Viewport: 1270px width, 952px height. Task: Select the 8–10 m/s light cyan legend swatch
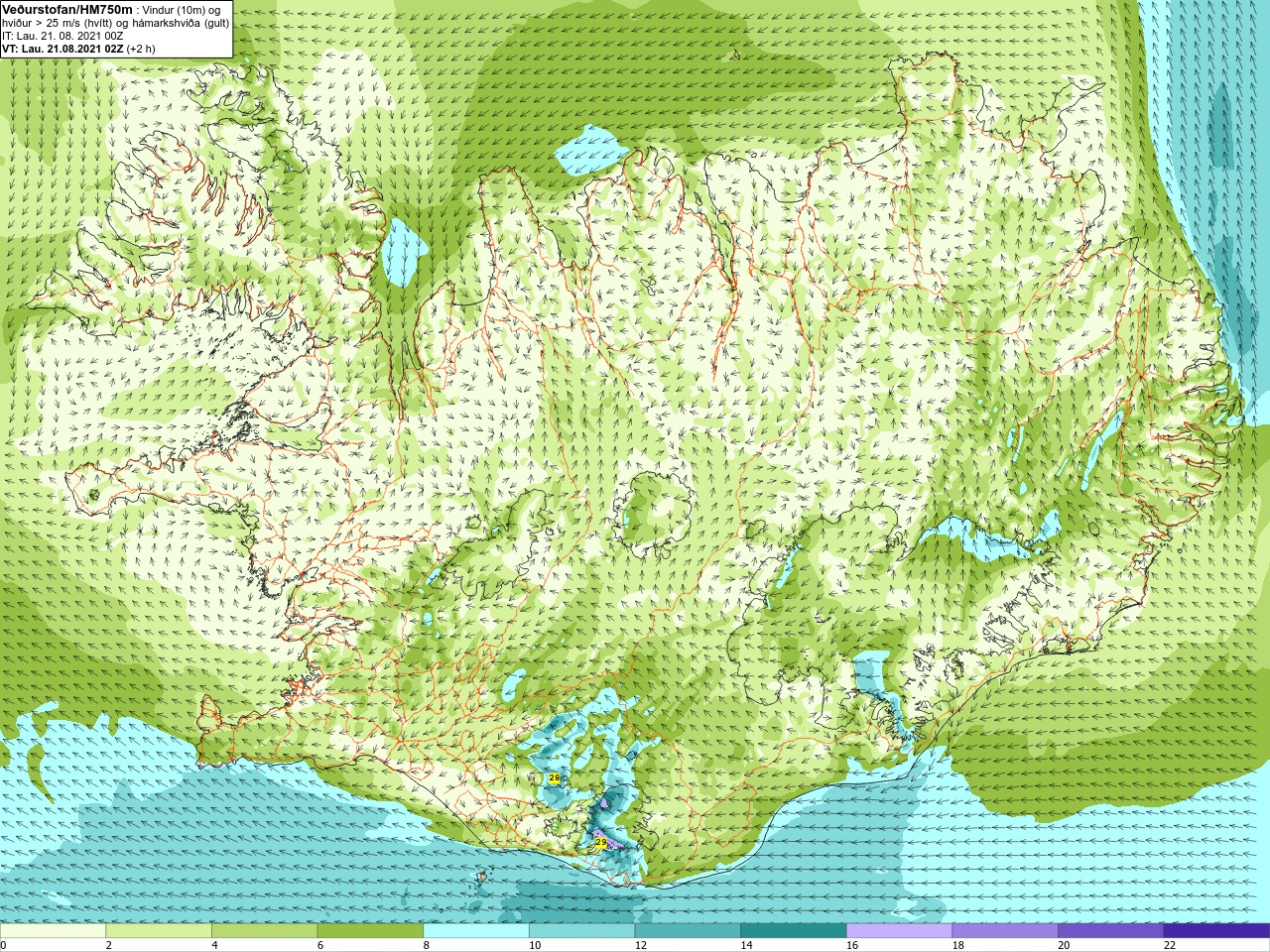click(x=476, y=931)
